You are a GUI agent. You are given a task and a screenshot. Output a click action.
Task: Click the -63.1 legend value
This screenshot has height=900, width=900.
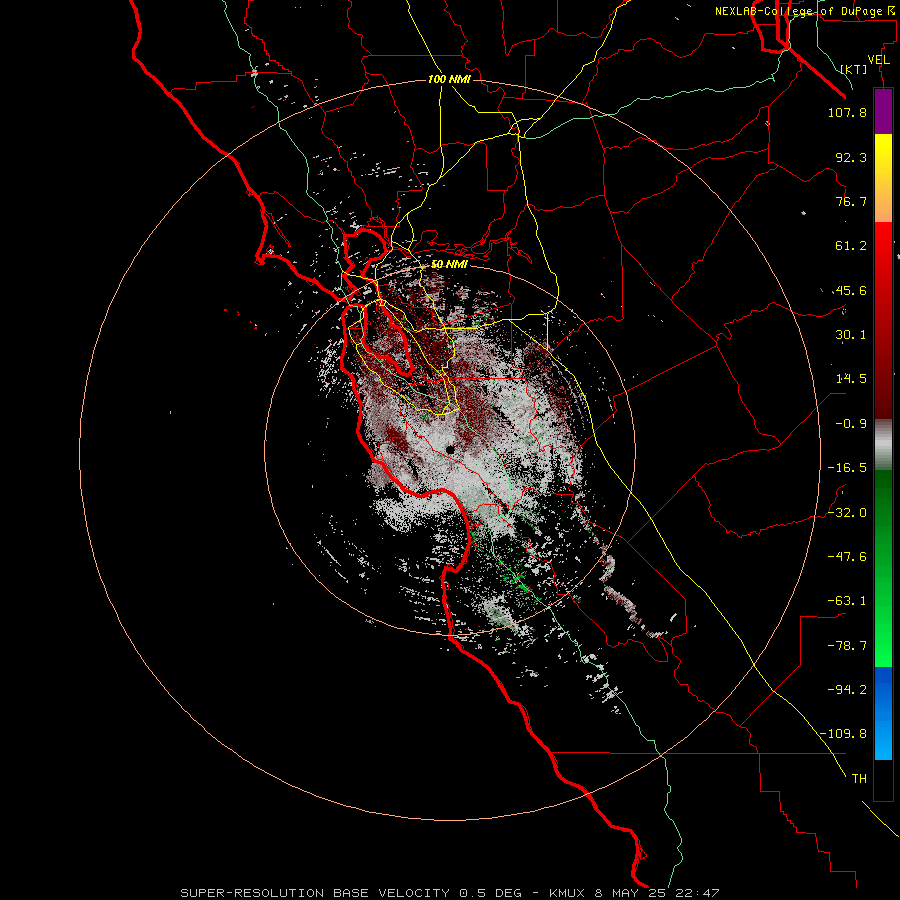(x=847, y=601)
